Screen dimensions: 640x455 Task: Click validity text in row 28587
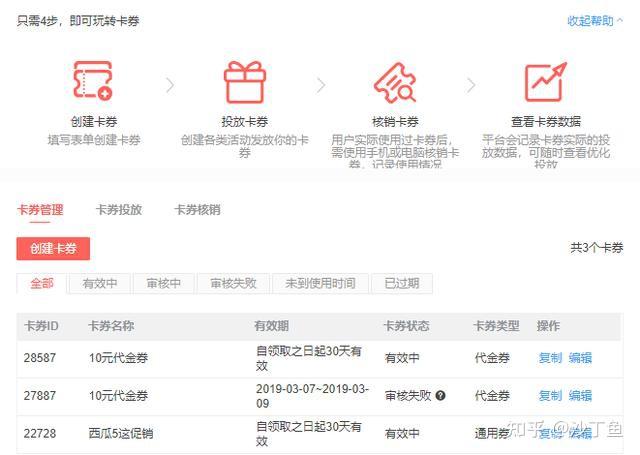[x=309, y=358]
